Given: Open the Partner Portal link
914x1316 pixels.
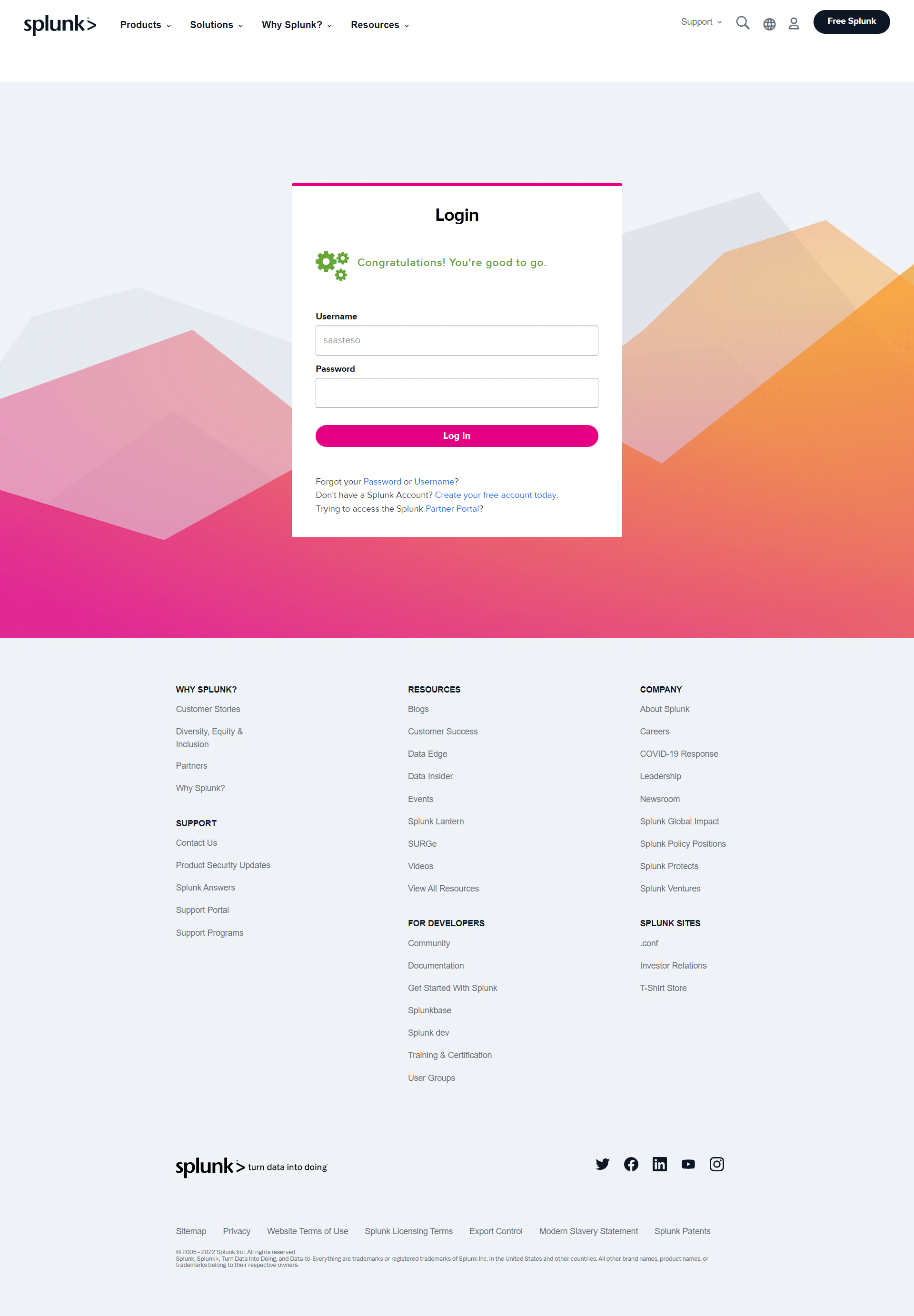Looking at the screenshot, I should (452, 508).
